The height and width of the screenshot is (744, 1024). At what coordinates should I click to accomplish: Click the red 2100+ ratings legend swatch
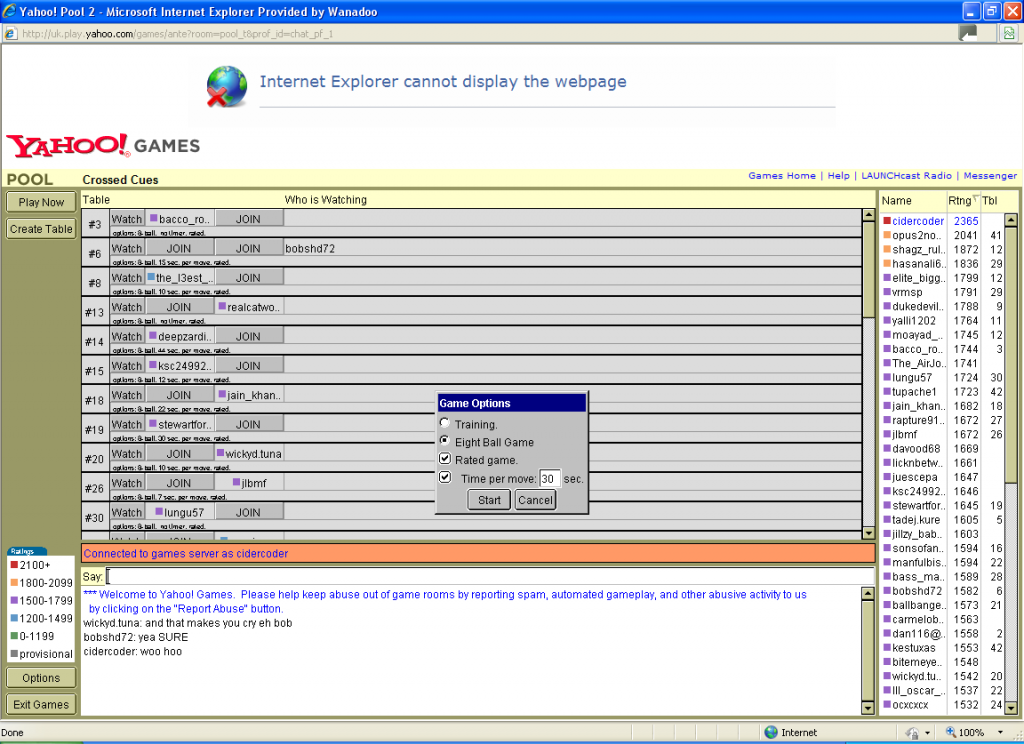tap(14, 565)
